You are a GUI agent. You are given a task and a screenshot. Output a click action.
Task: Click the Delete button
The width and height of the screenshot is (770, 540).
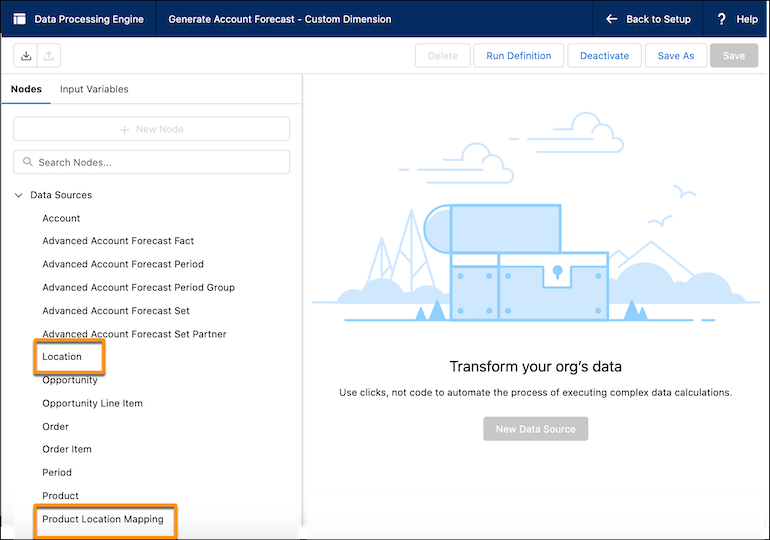(x=442, y=55)
